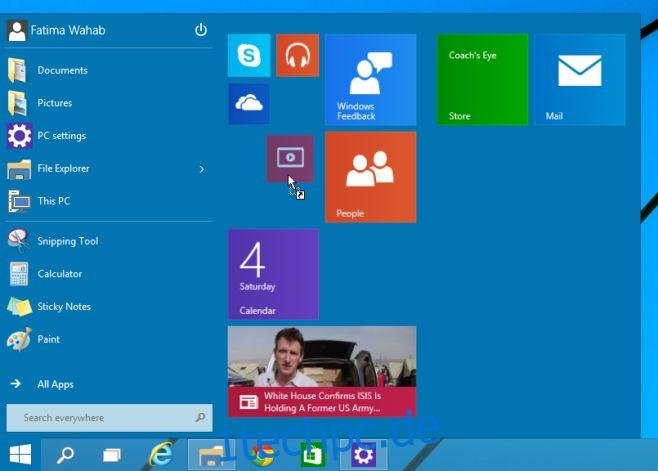Open PC settings from the Start menu
658x471 pixels.
click(109, 136)
